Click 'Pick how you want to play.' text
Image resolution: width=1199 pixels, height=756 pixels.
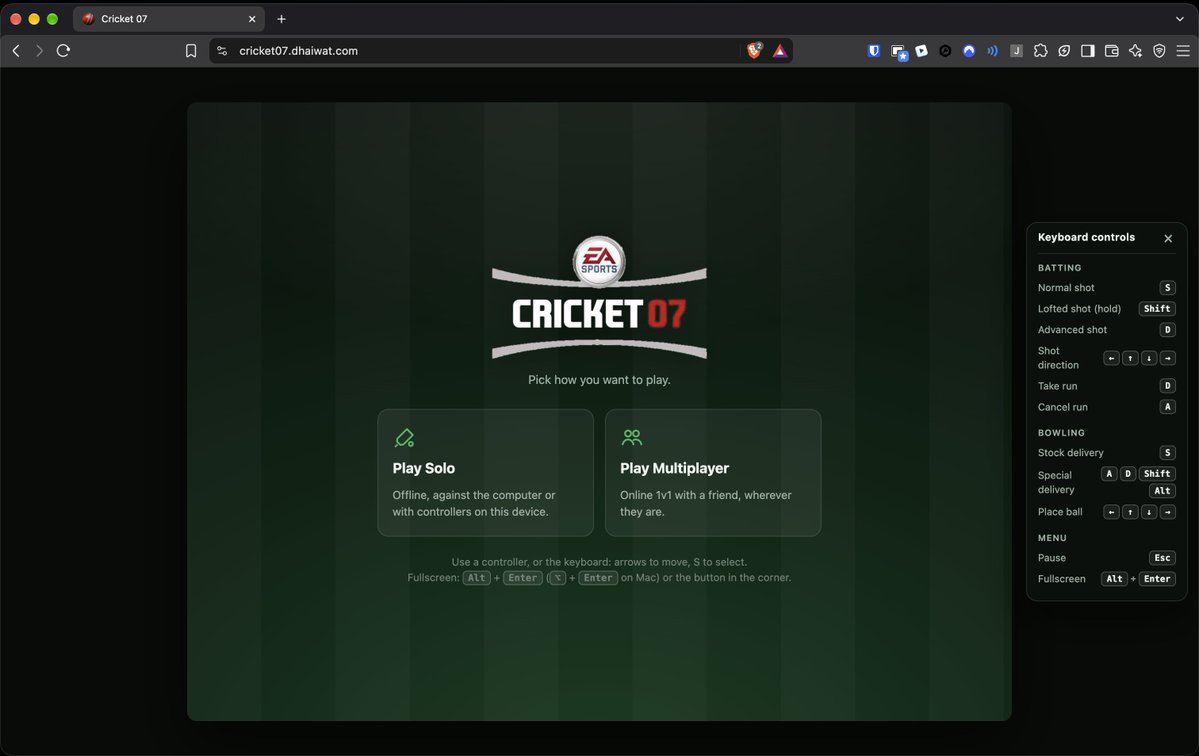(x=600, y=380)
